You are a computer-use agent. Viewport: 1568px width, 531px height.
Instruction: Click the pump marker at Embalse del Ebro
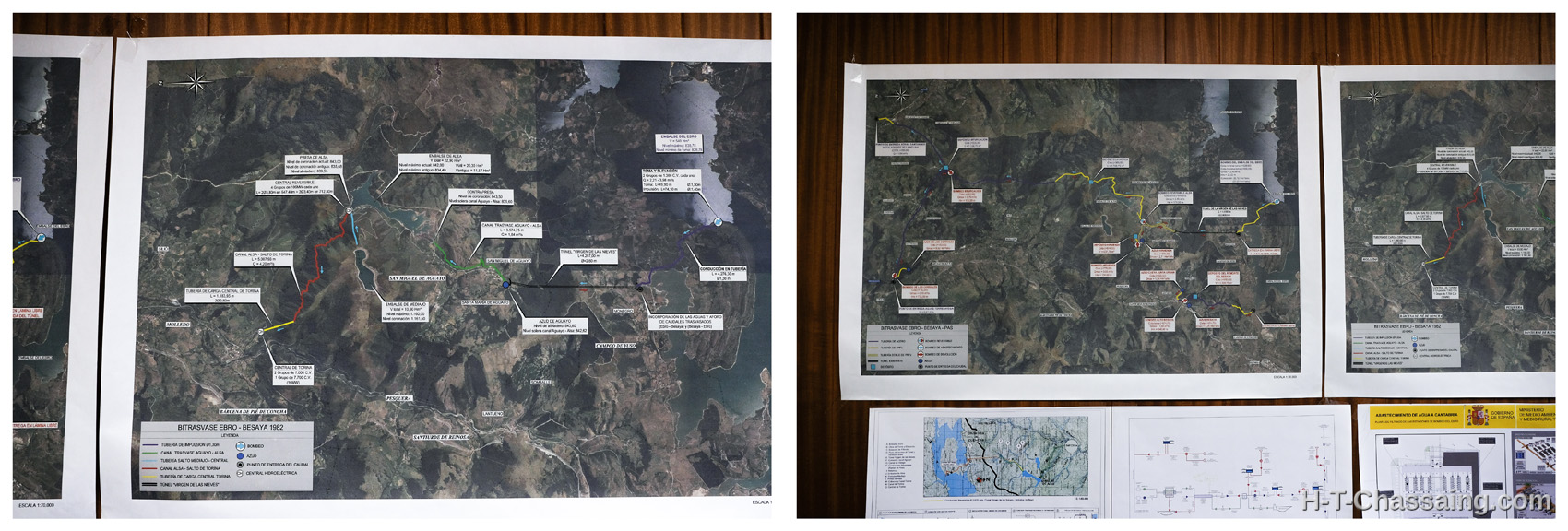pos(716,221)
